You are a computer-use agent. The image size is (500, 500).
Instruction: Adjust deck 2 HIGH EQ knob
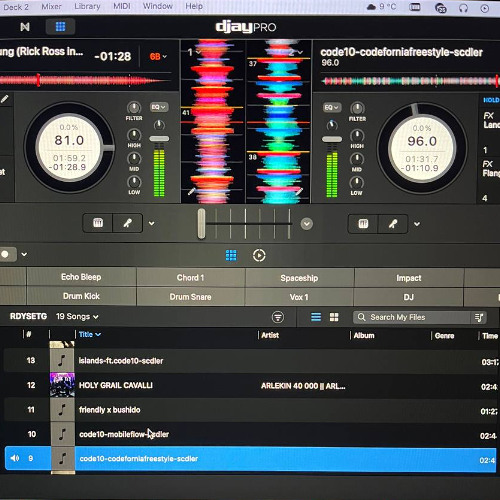tap(357, 136)
